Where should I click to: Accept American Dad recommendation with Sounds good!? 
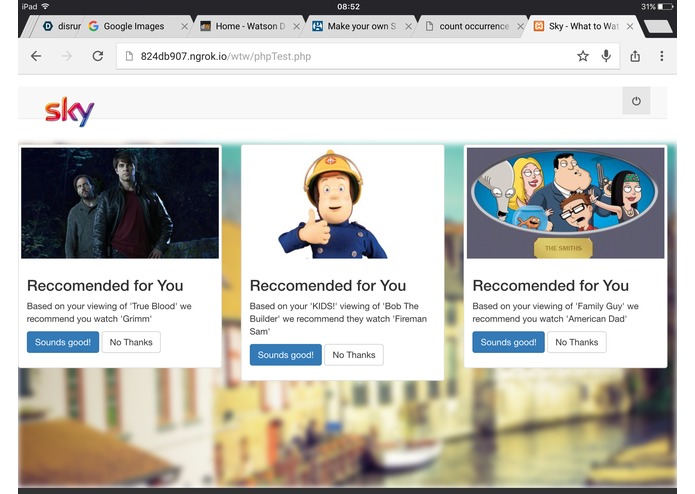pos(508,342)
